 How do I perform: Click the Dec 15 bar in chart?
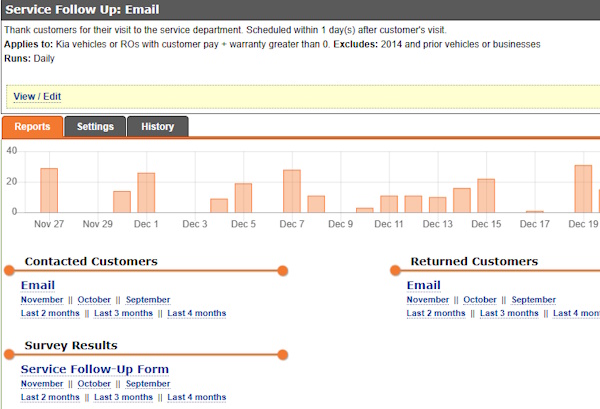[486, 196]
